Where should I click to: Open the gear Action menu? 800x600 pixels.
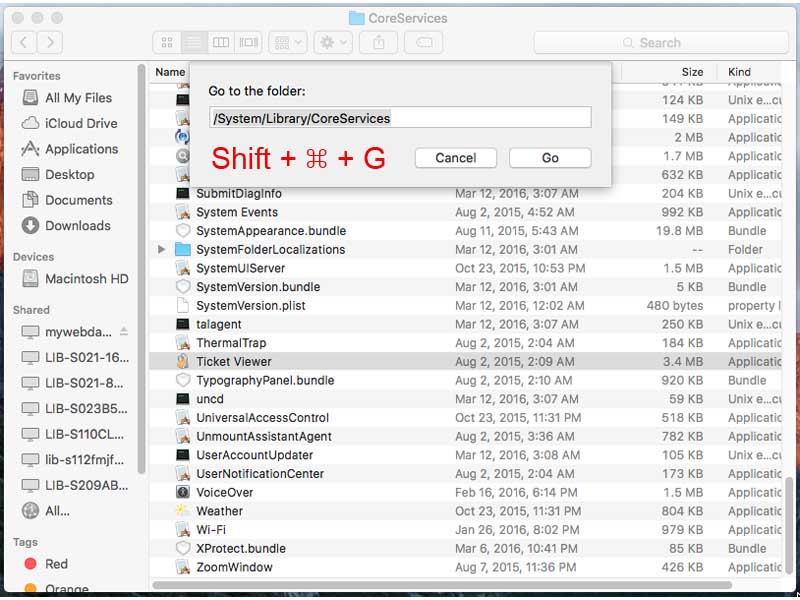(x=333, y=42)
